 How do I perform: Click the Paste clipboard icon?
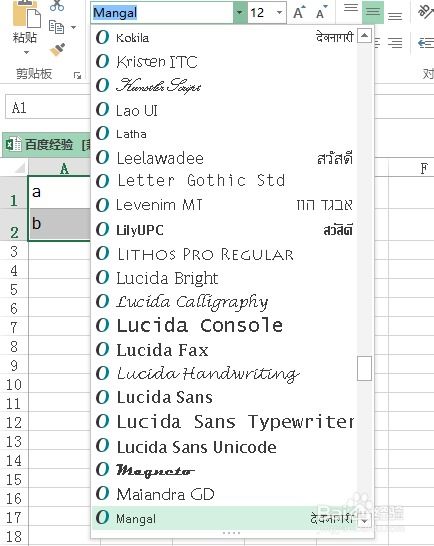pyautogui.click(x=26, y=14)
